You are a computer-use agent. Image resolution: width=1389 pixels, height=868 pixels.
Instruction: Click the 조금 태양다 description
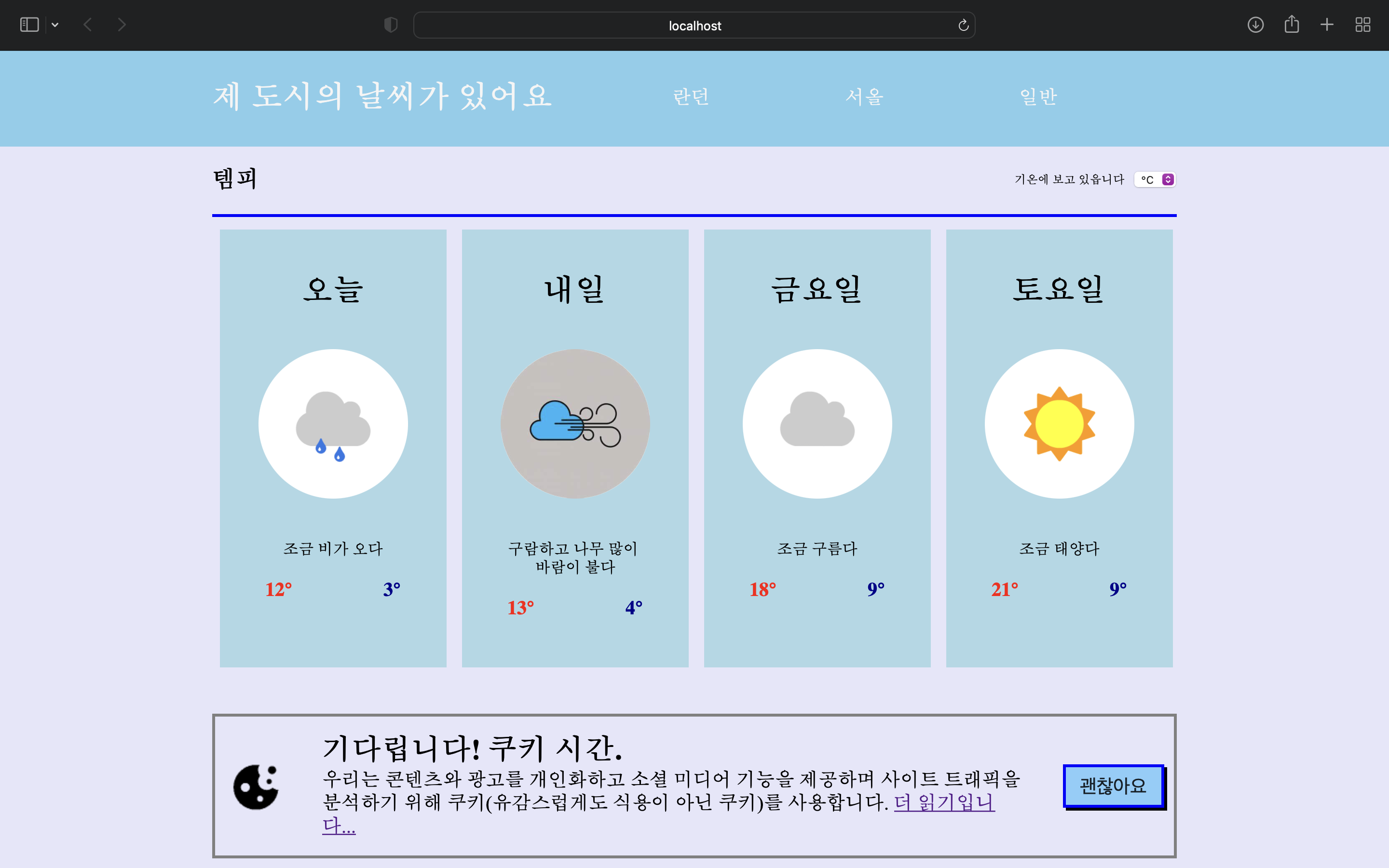[x=1060, y=549]
